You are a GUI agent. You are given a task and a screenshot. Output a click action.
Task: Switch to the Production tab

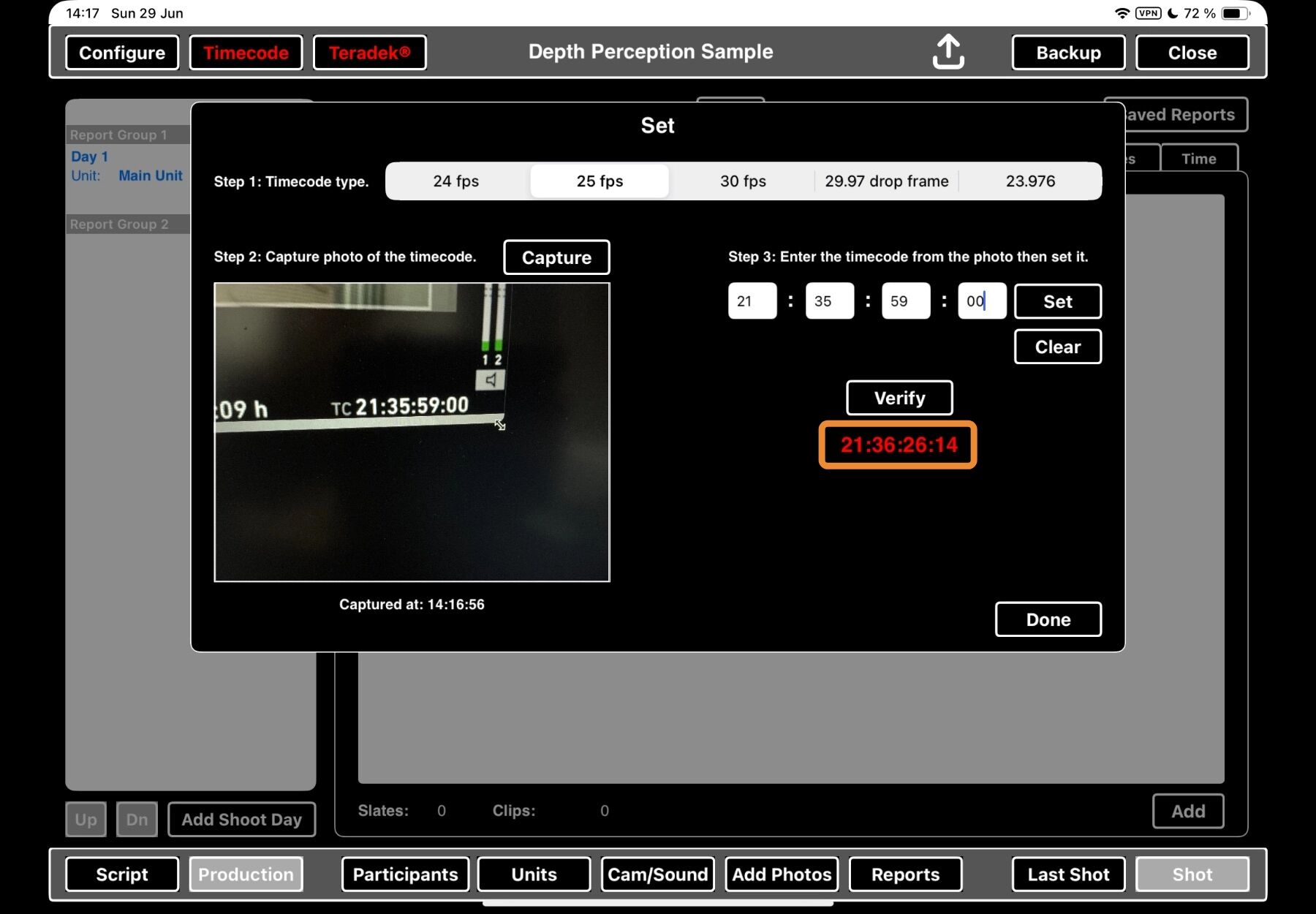click(x=246, y=875)
